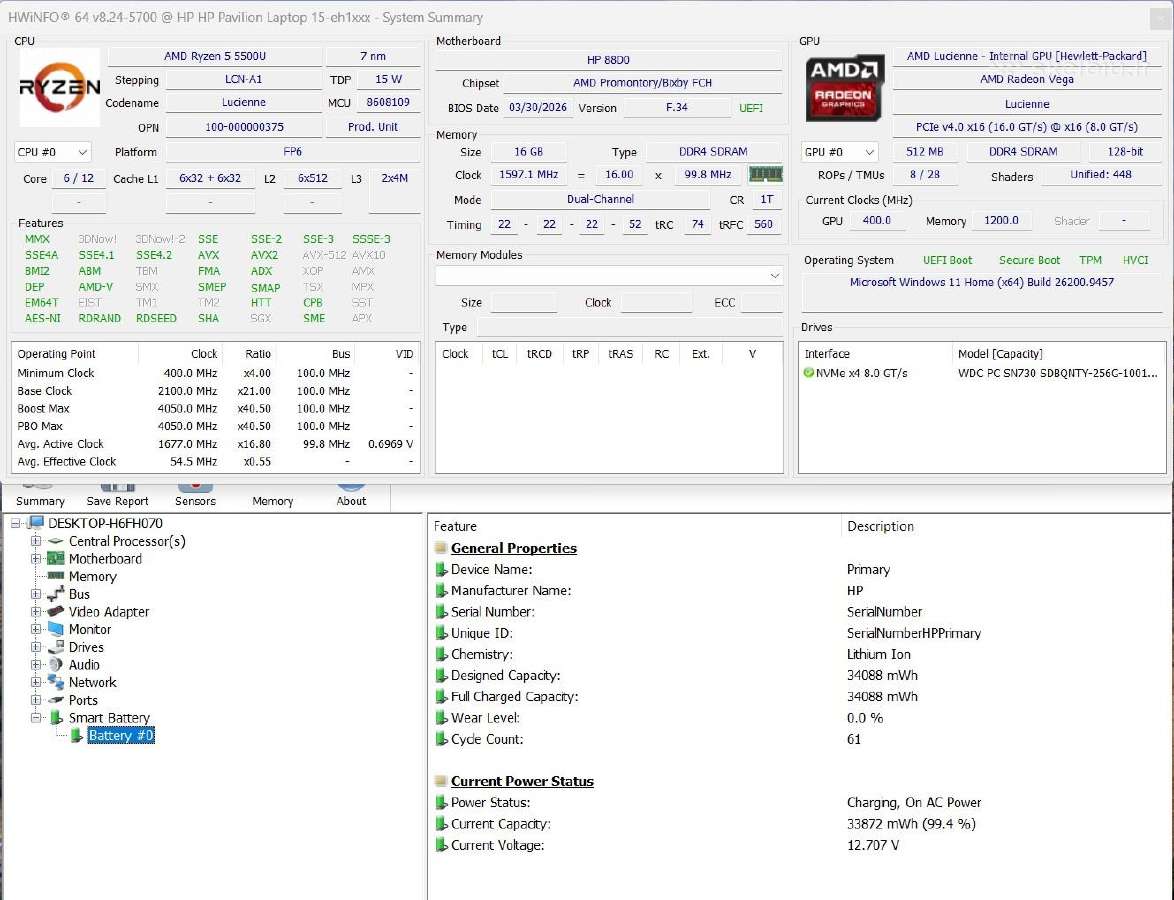
Task: Click Save Report in toolbar
Action: pyautogui.click(x=118, y=496)
